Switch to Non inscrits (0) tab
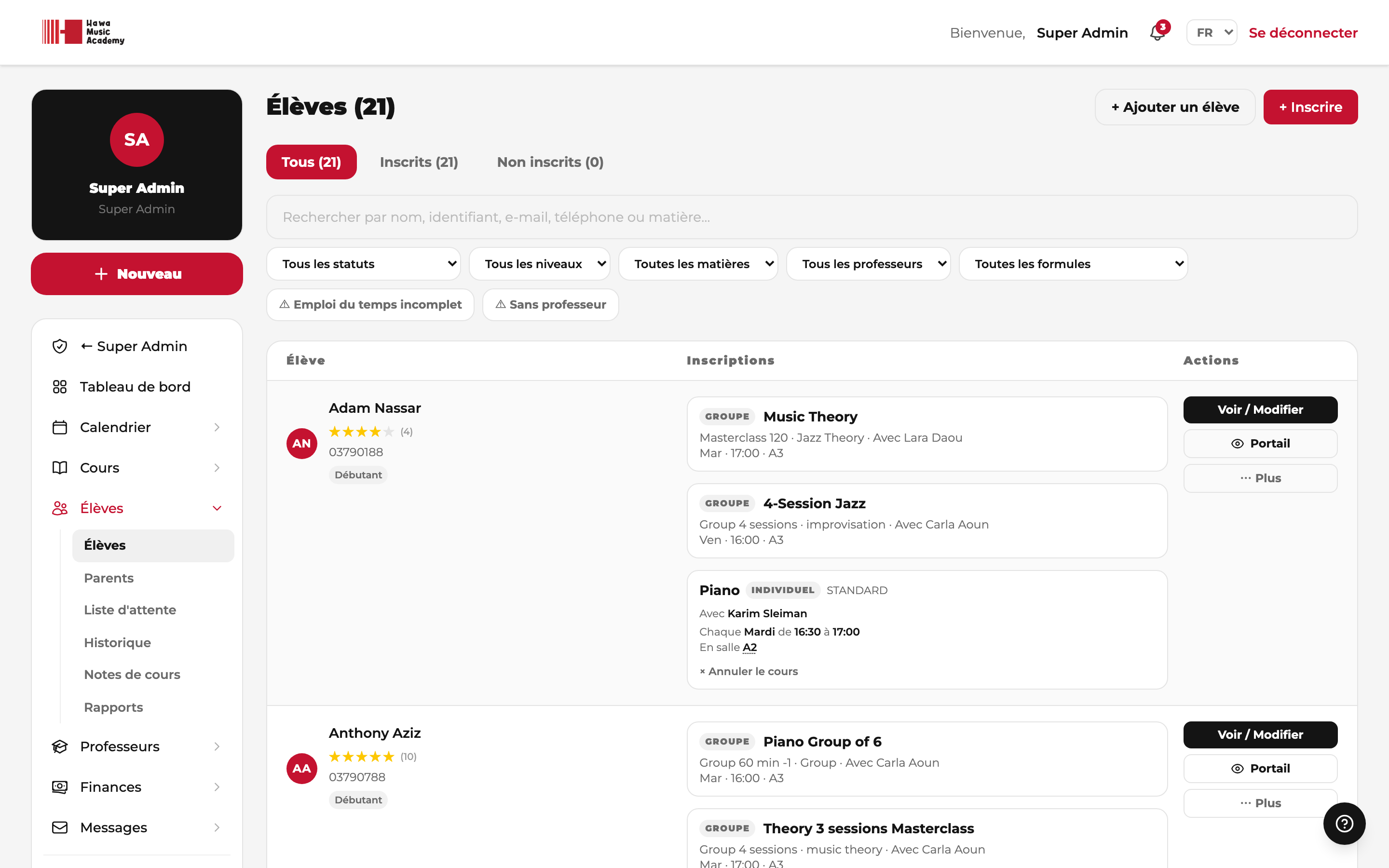 550,162
